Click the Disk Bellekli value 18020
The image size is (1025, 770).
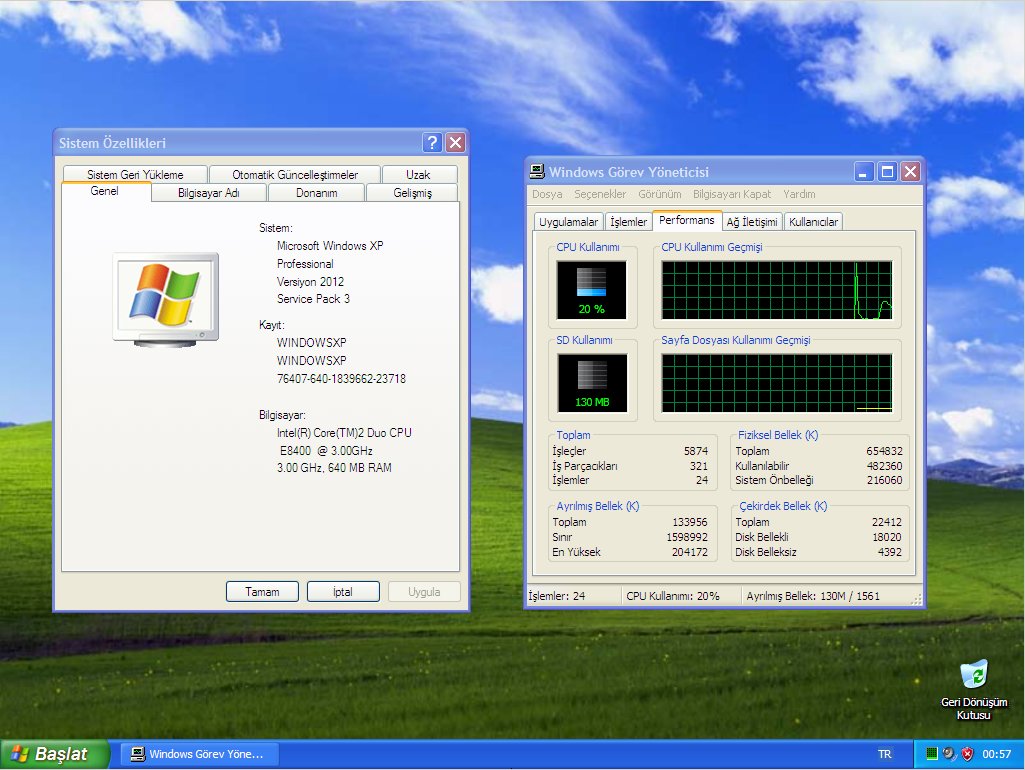[x=886, y=537]
